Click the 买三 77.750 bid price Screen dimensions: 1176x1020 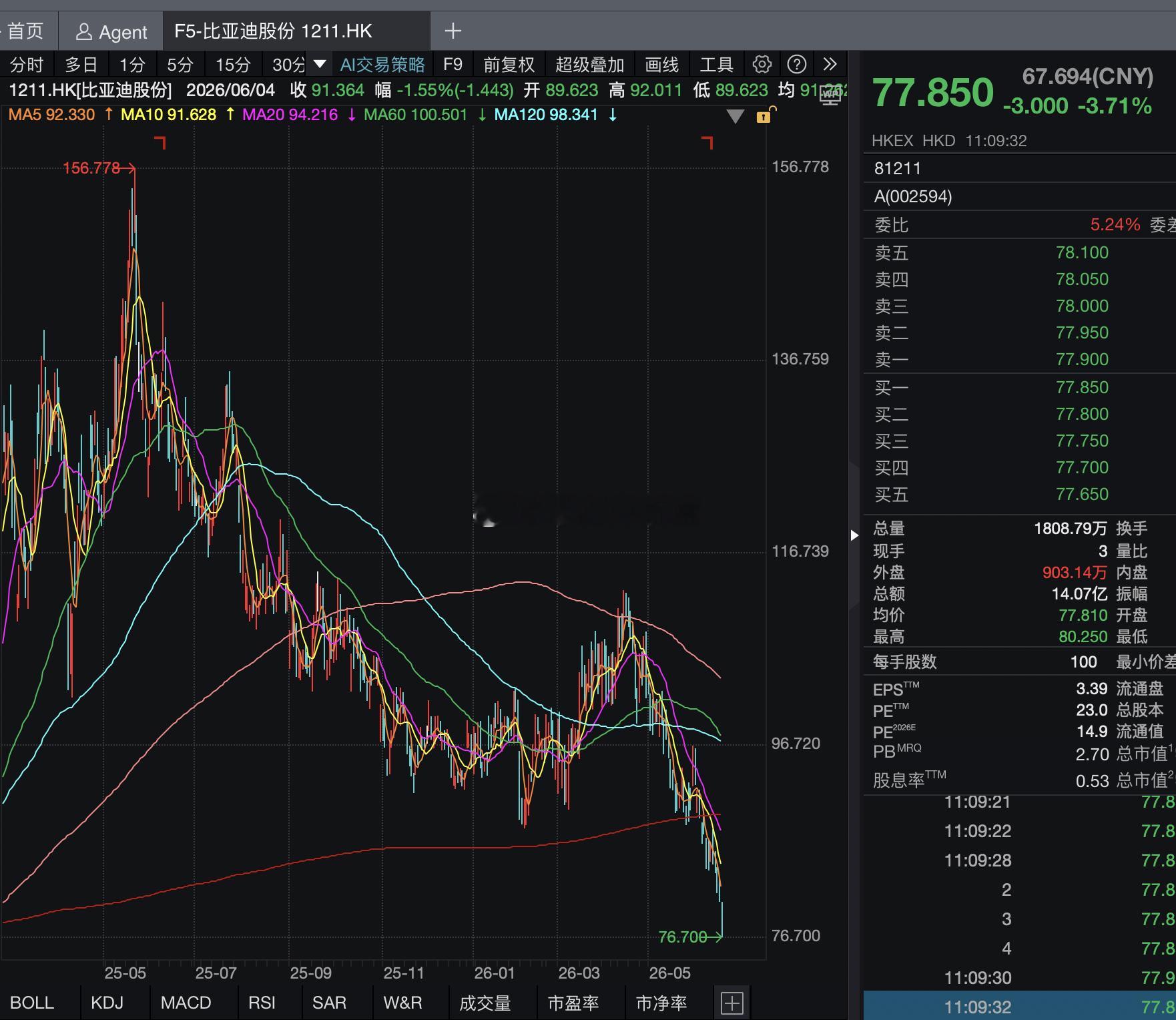point(1082,441)
